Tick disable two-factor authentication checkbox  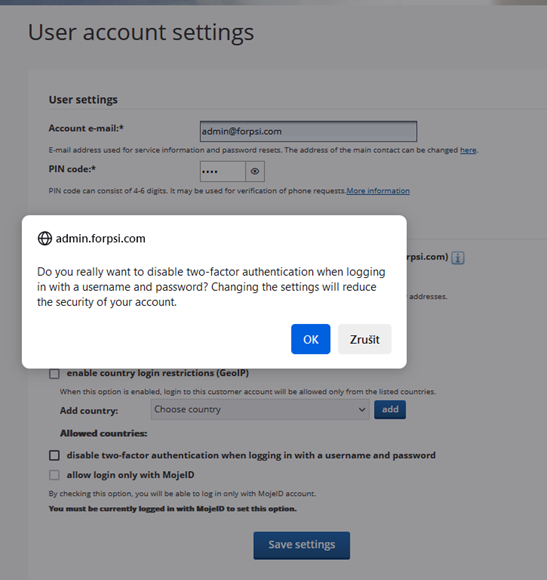(54, 455)
